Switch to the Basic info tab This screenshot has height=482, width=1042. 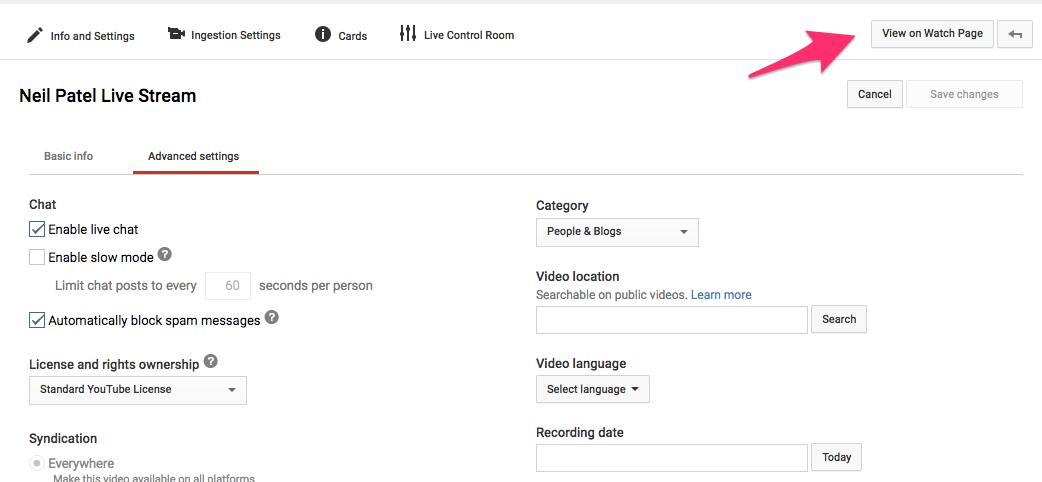[x=68, y=156]
